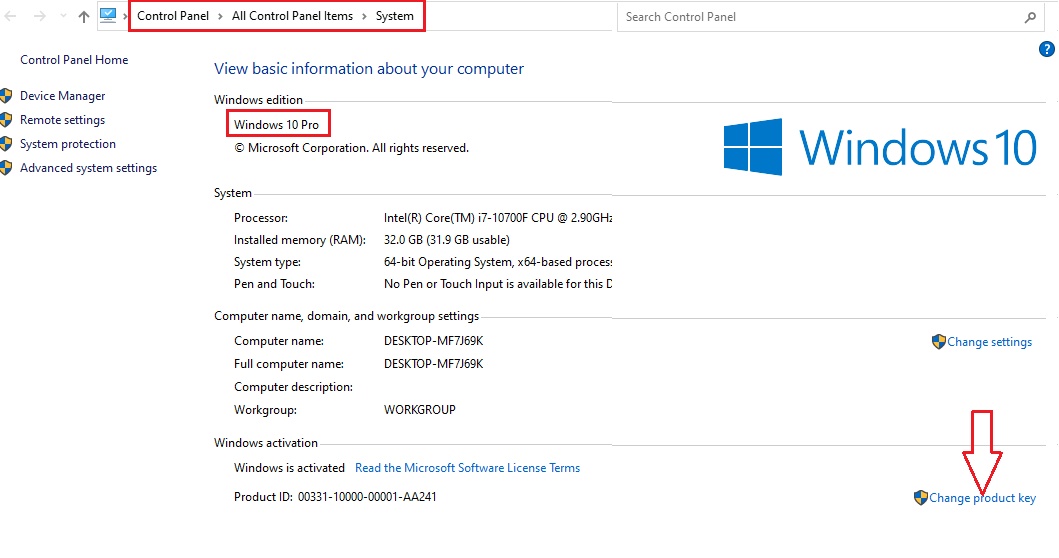Select DESKTOP-MF7J69K next to Computer name

pos(434,341)
